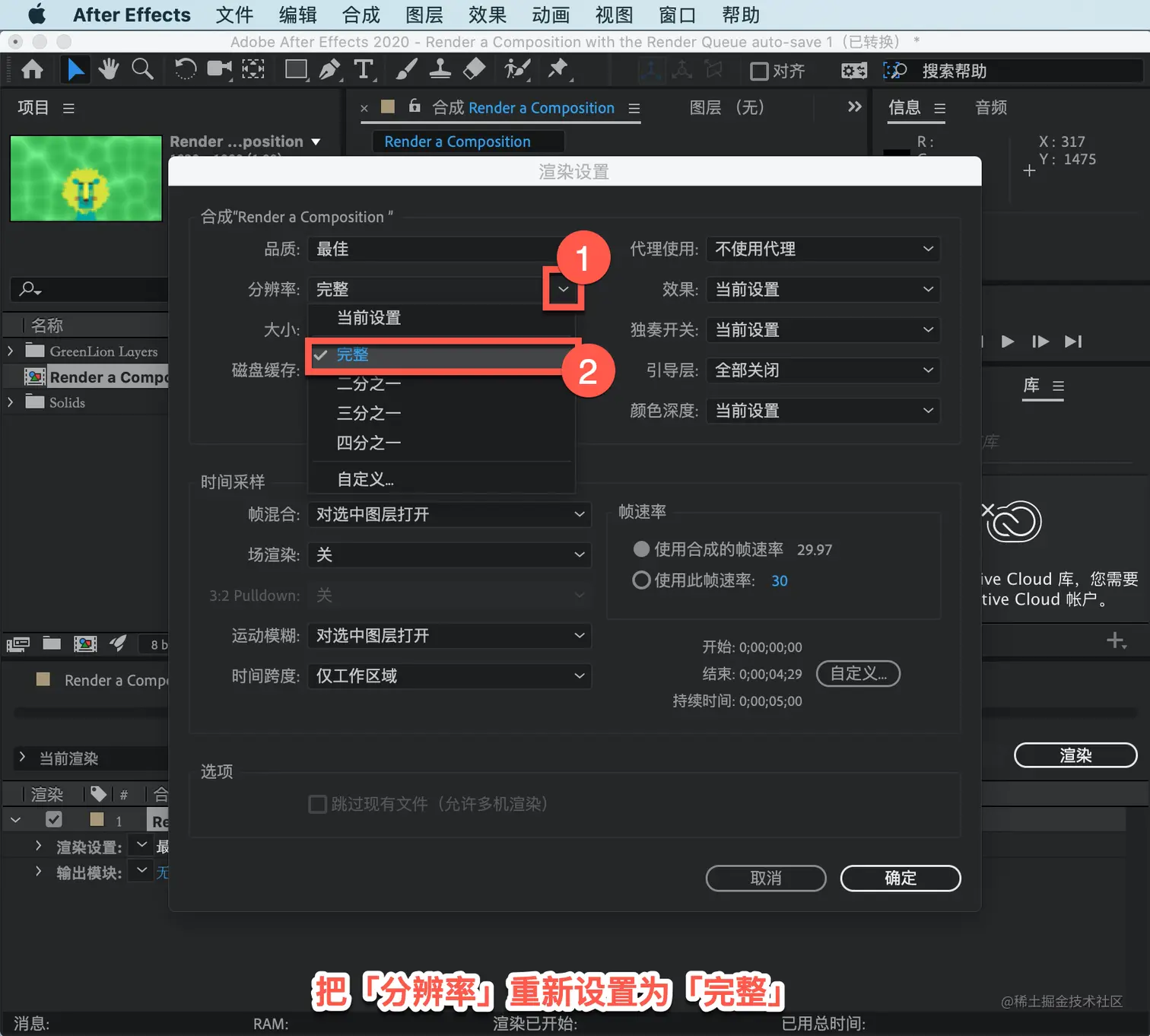Choose 完整 in resolution list
Screen dimensions: 1150x1036
point(441,354)
